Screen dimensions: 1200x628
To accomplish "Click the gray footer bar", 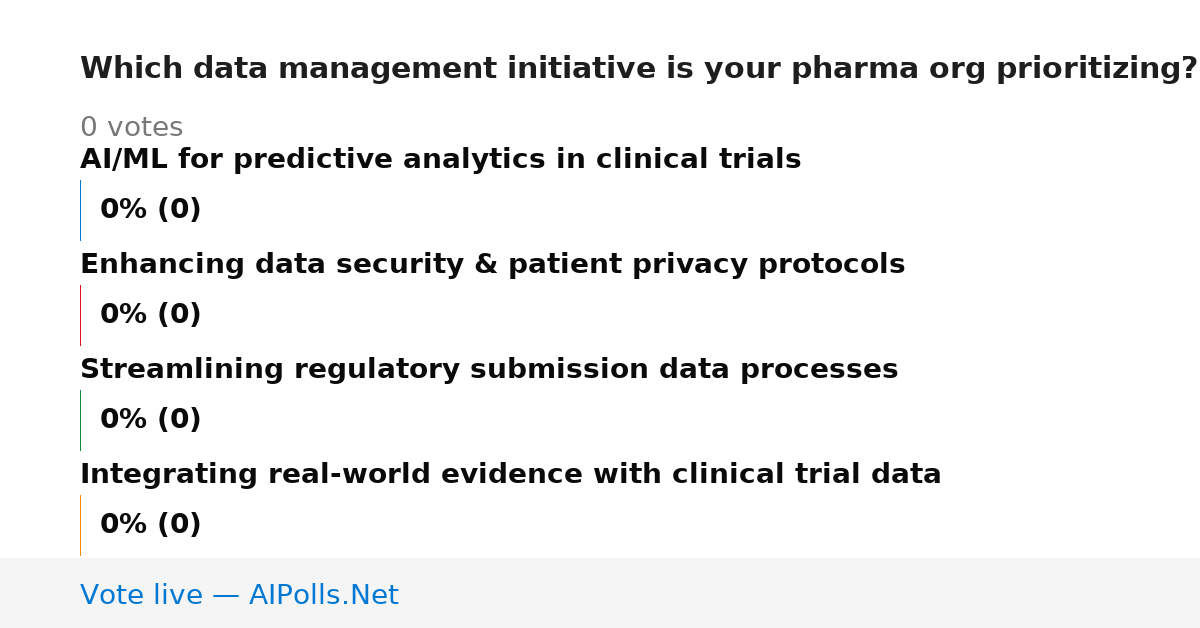I will point(600,593).
